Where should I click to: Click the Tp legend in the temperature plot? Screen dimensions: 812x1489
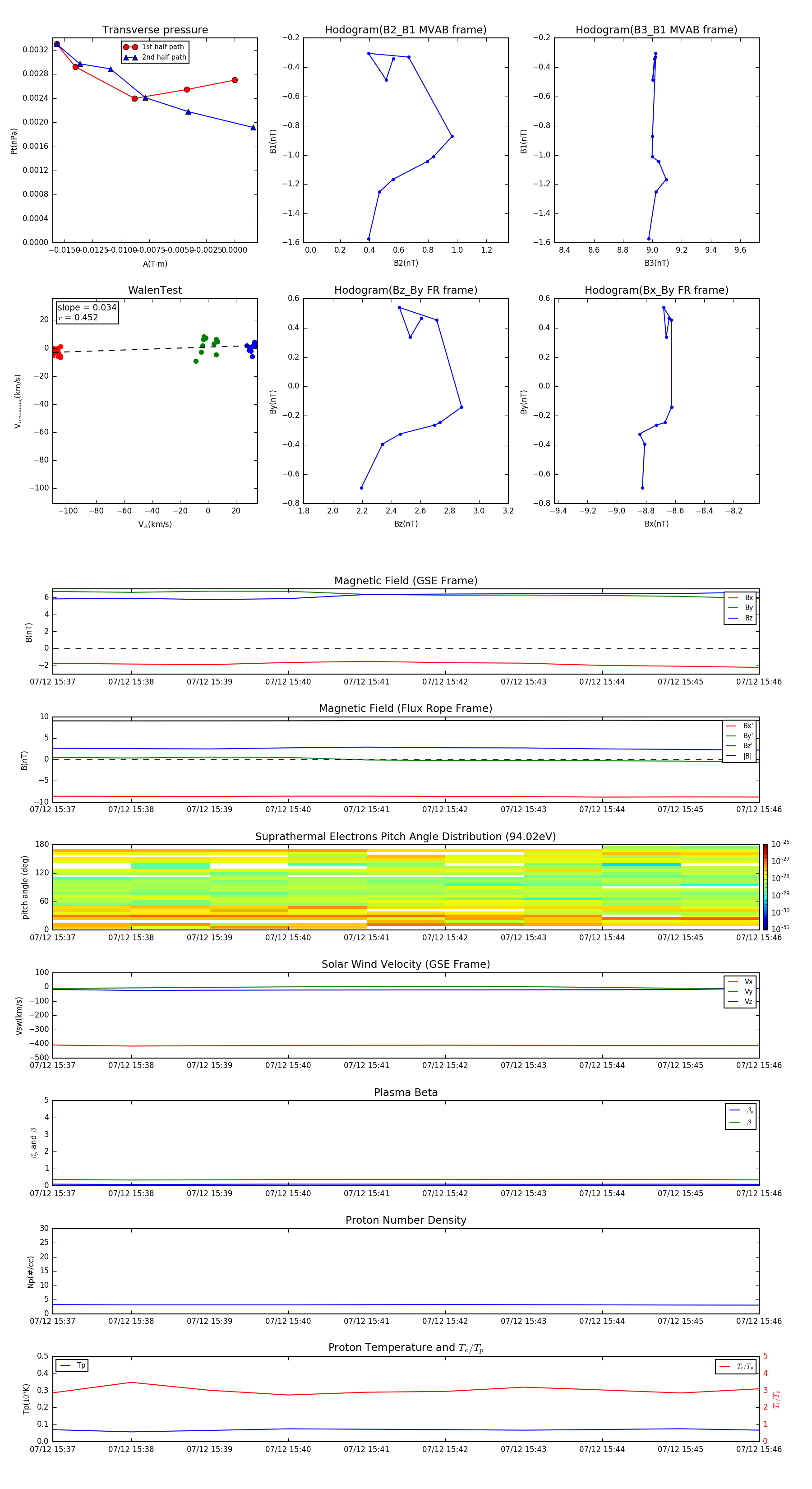click(72, 1365)
